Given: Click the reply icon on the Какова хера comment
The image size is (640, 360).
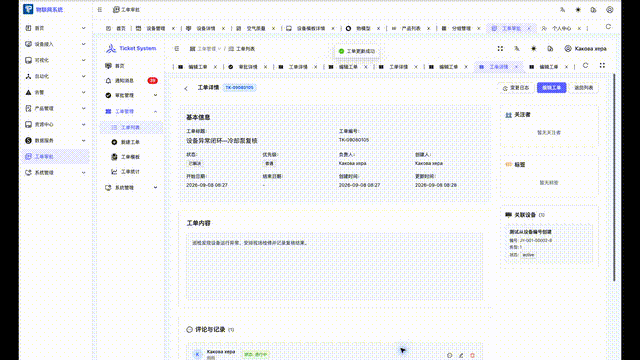Looking at the screenshot, I should click(449, 356).
